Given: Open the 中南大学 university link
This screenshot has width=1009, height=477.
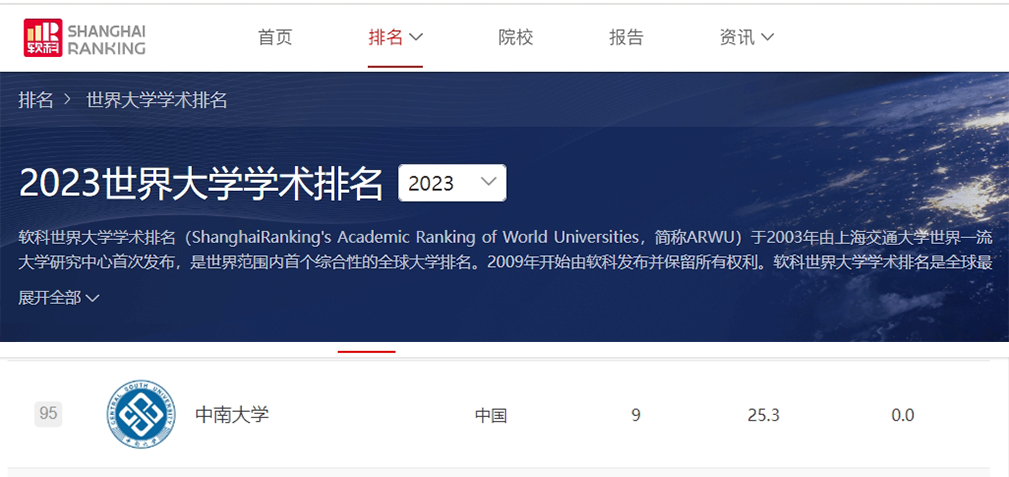Looking at the screenshot, I should coord(232,415).
